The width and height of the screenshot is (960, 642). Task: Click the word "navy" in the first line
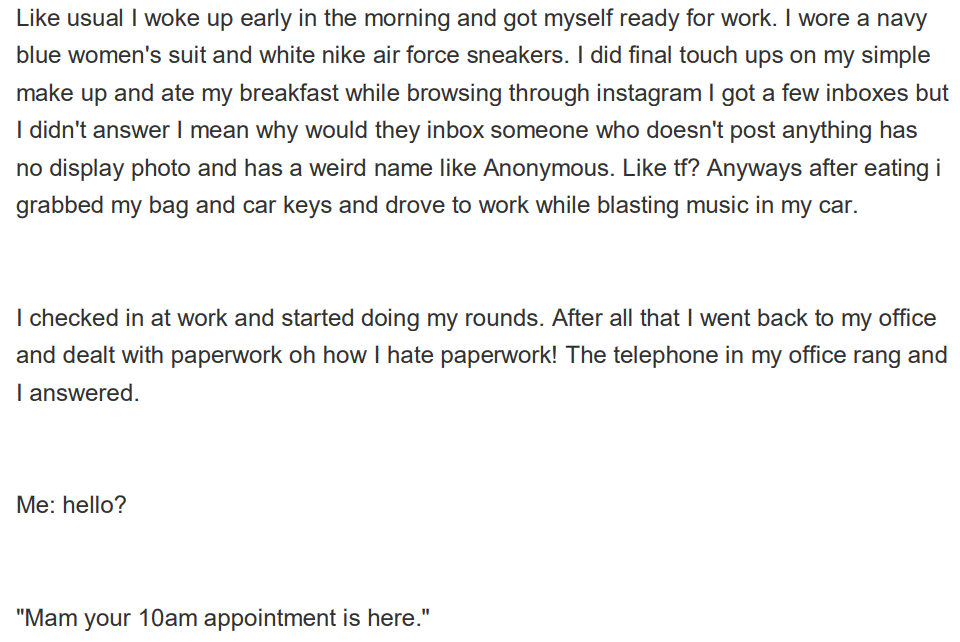point(900,19)
